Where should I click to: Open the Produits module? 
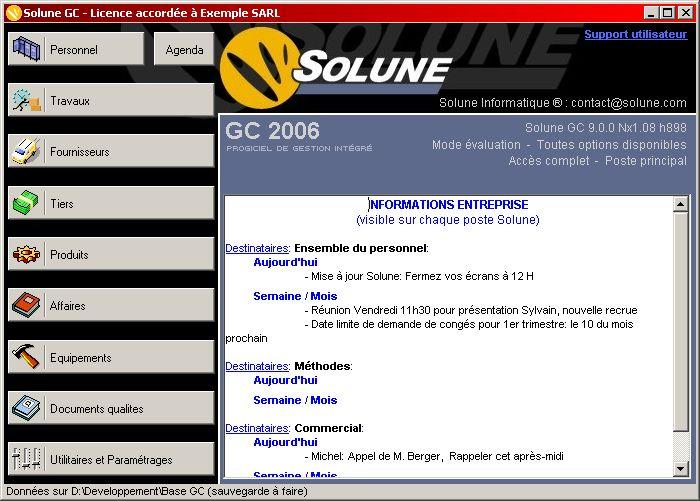pyautogui.click(x=111, y=255)
